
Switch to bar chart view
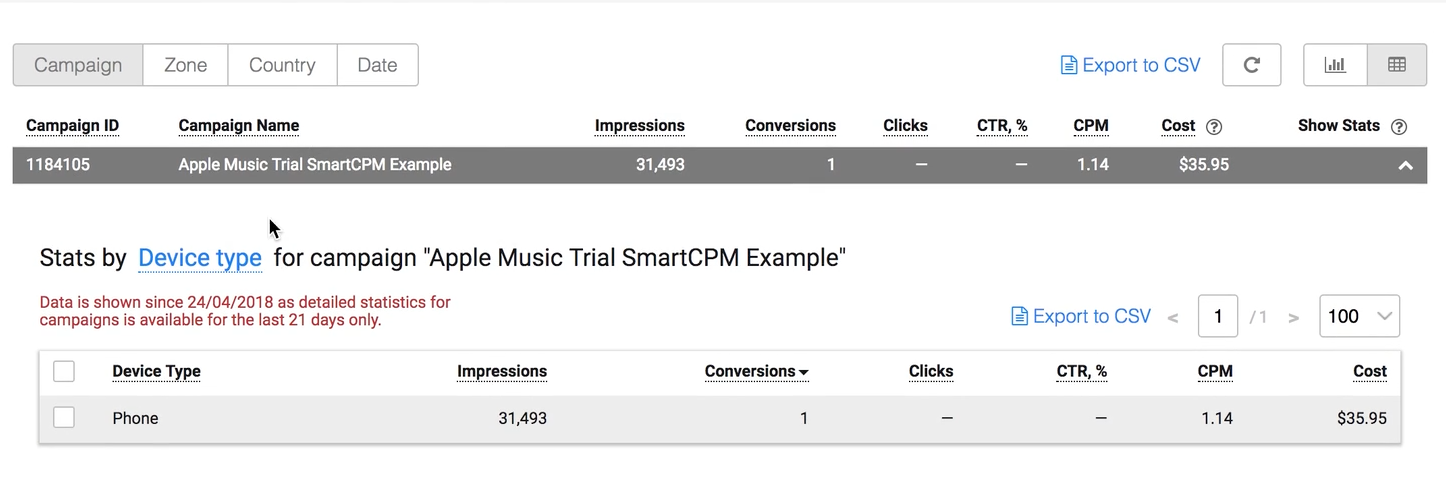[1335, 65]
